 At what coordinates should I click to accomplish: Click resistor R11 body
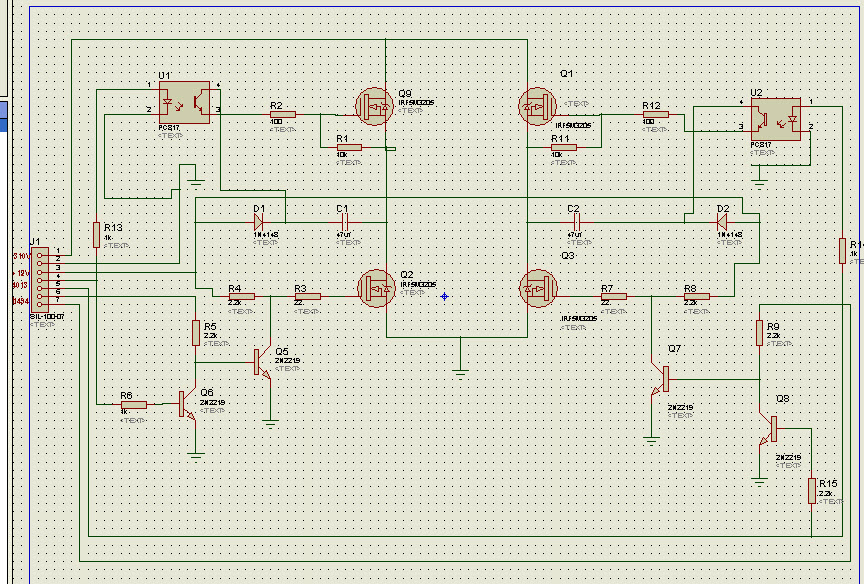click(x=564, y=147)
